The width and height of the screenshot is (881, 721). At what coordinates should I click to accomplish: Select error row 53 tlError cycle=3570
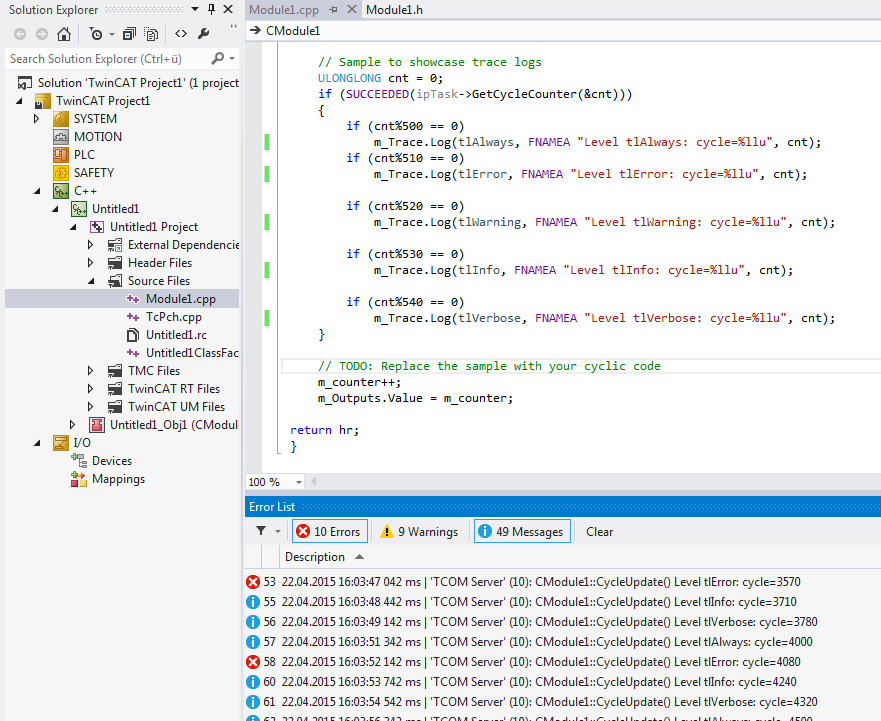[563, 582]
